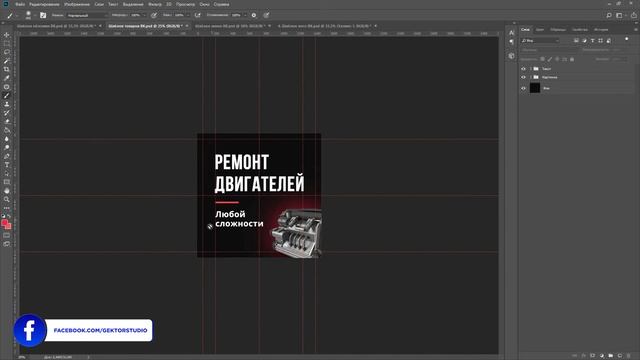Select the History Brush tool
This screenshot has width=640, height=360.
pos(7,113)
